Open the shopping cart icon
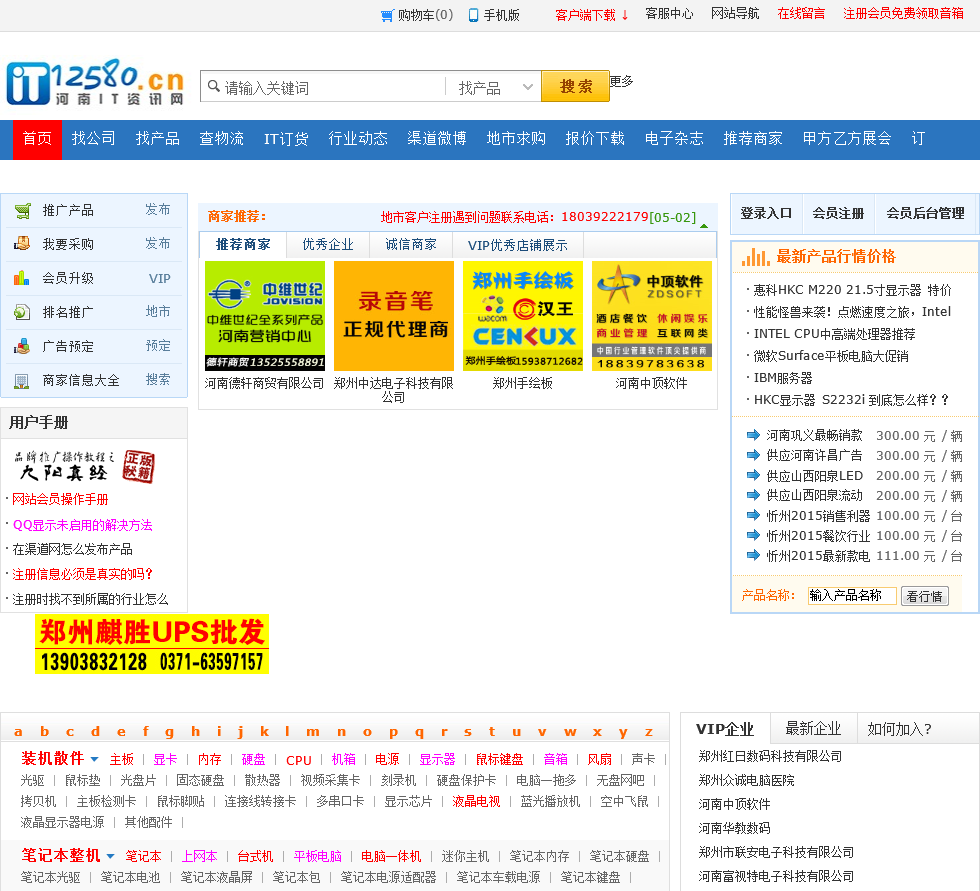980x891 pixels. (388, 16)
